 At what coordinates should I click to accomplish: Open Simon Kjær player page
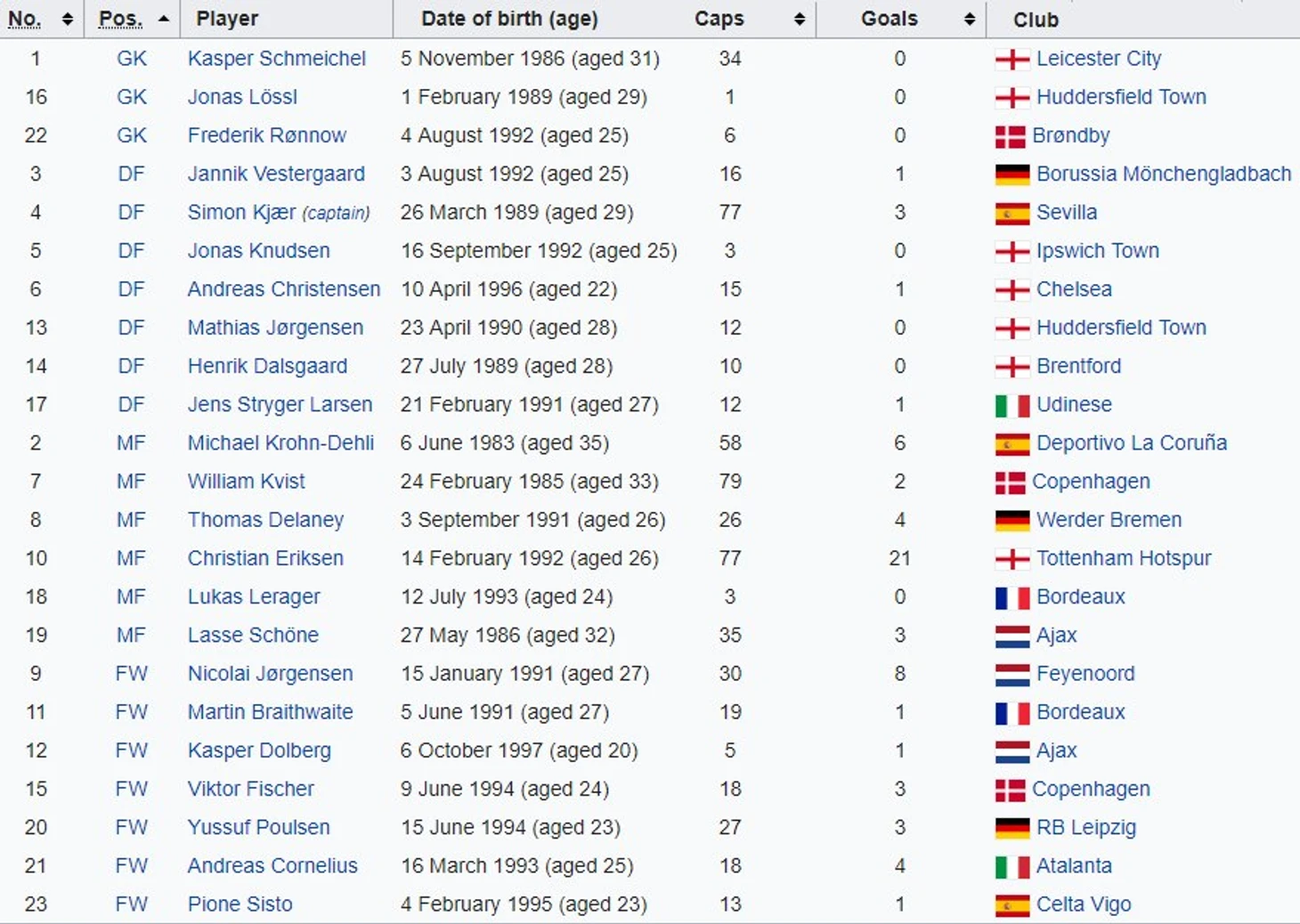241,212
